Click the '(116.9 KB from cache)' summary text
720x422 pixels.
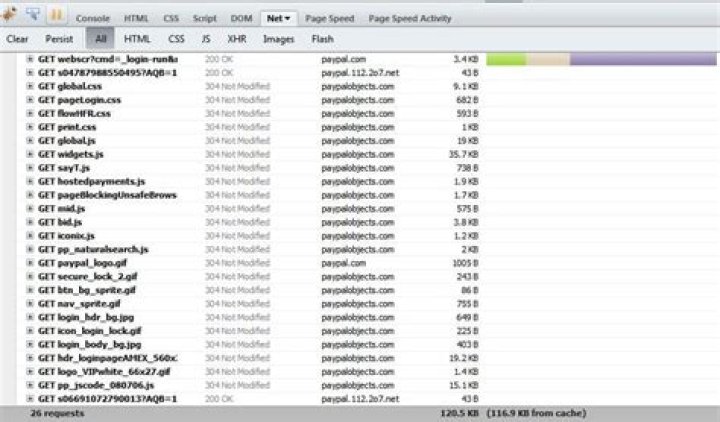[x=536, y=413]
